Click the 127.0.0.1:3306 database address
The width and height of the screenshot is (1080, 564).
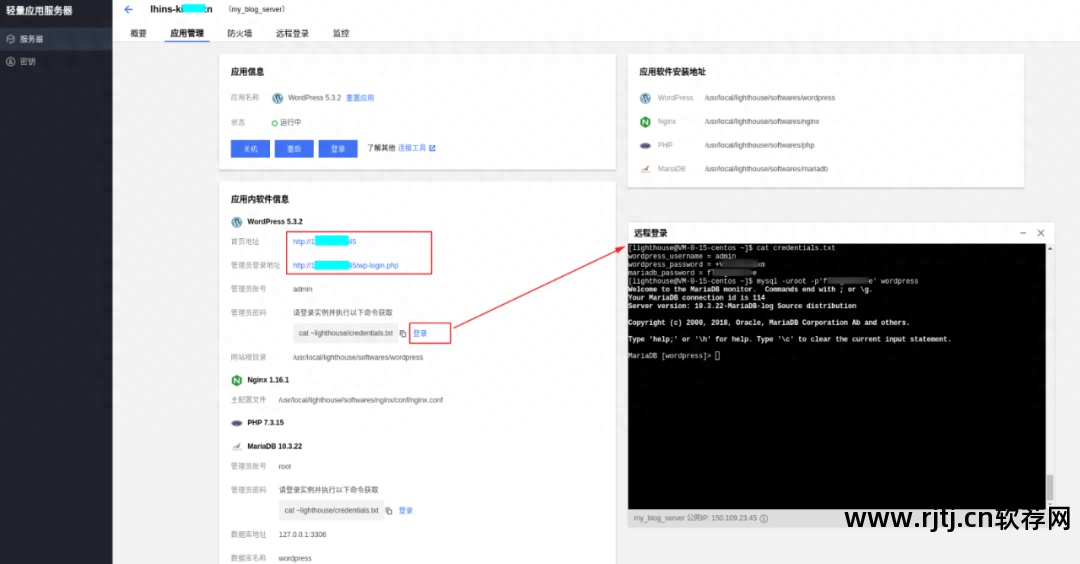pyautogui.click(x=302, y=534)
